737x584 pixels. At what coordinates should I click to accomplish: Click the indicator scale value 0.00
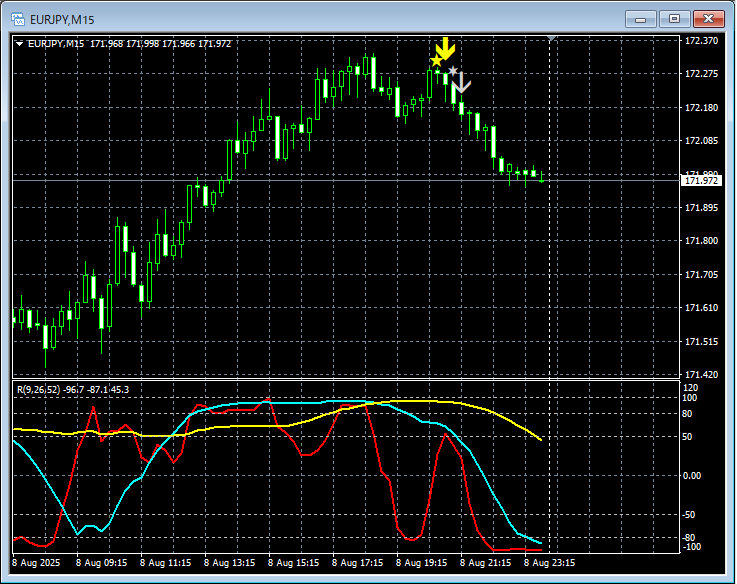[691, 476]
